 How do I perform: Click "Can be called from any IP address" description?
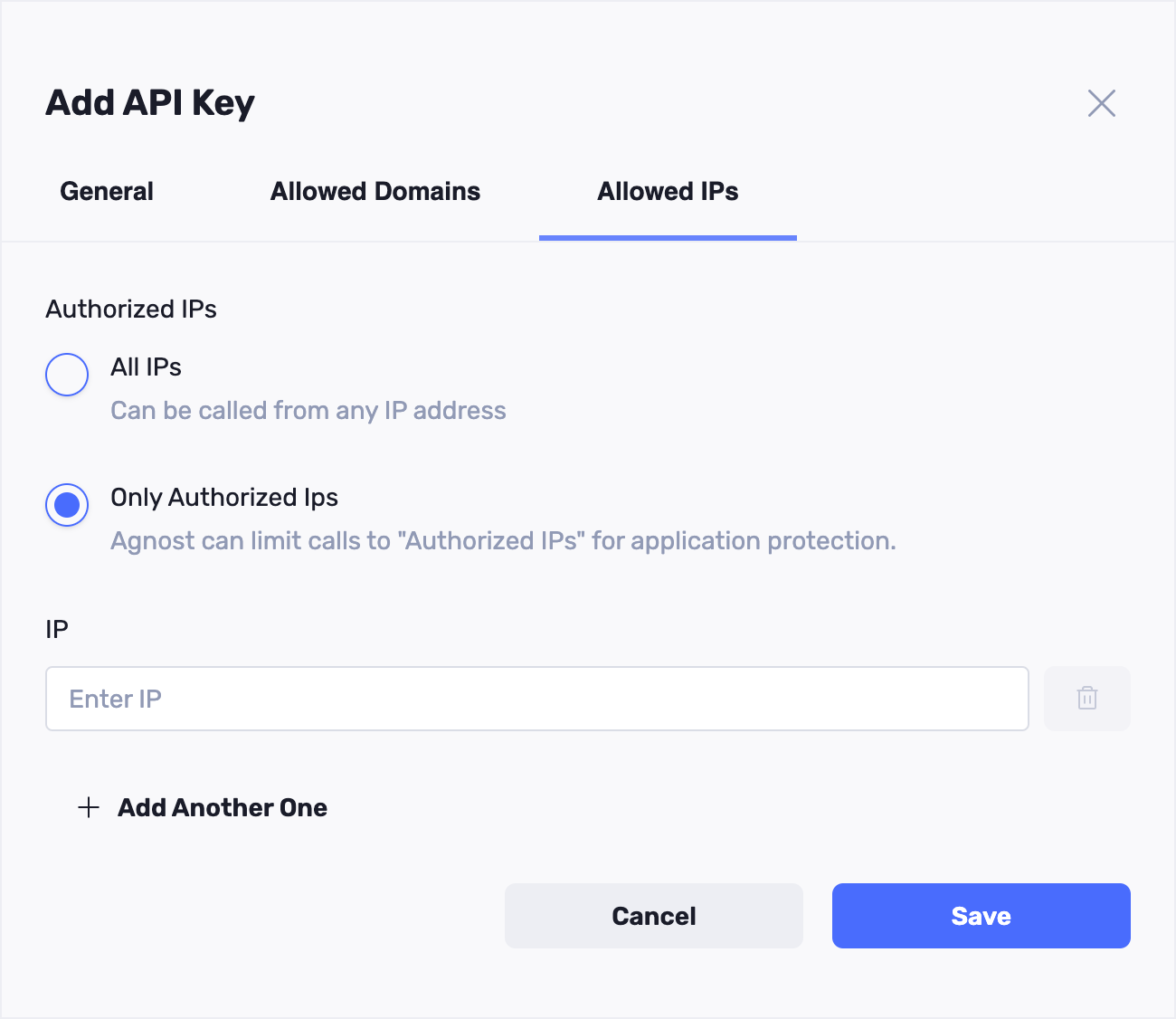308,411
